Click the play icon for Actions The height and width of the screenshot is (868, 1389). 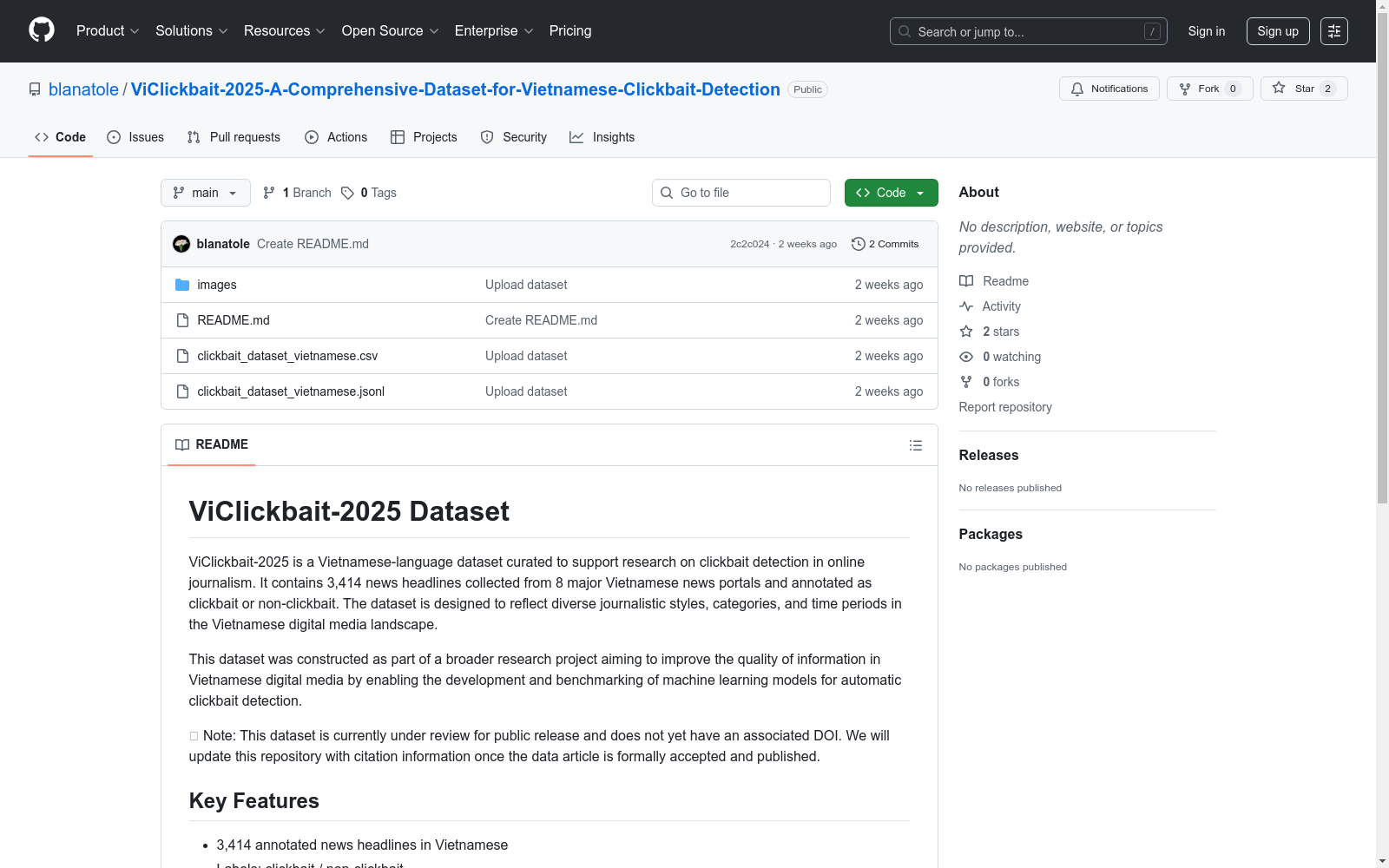pos(312,137)
